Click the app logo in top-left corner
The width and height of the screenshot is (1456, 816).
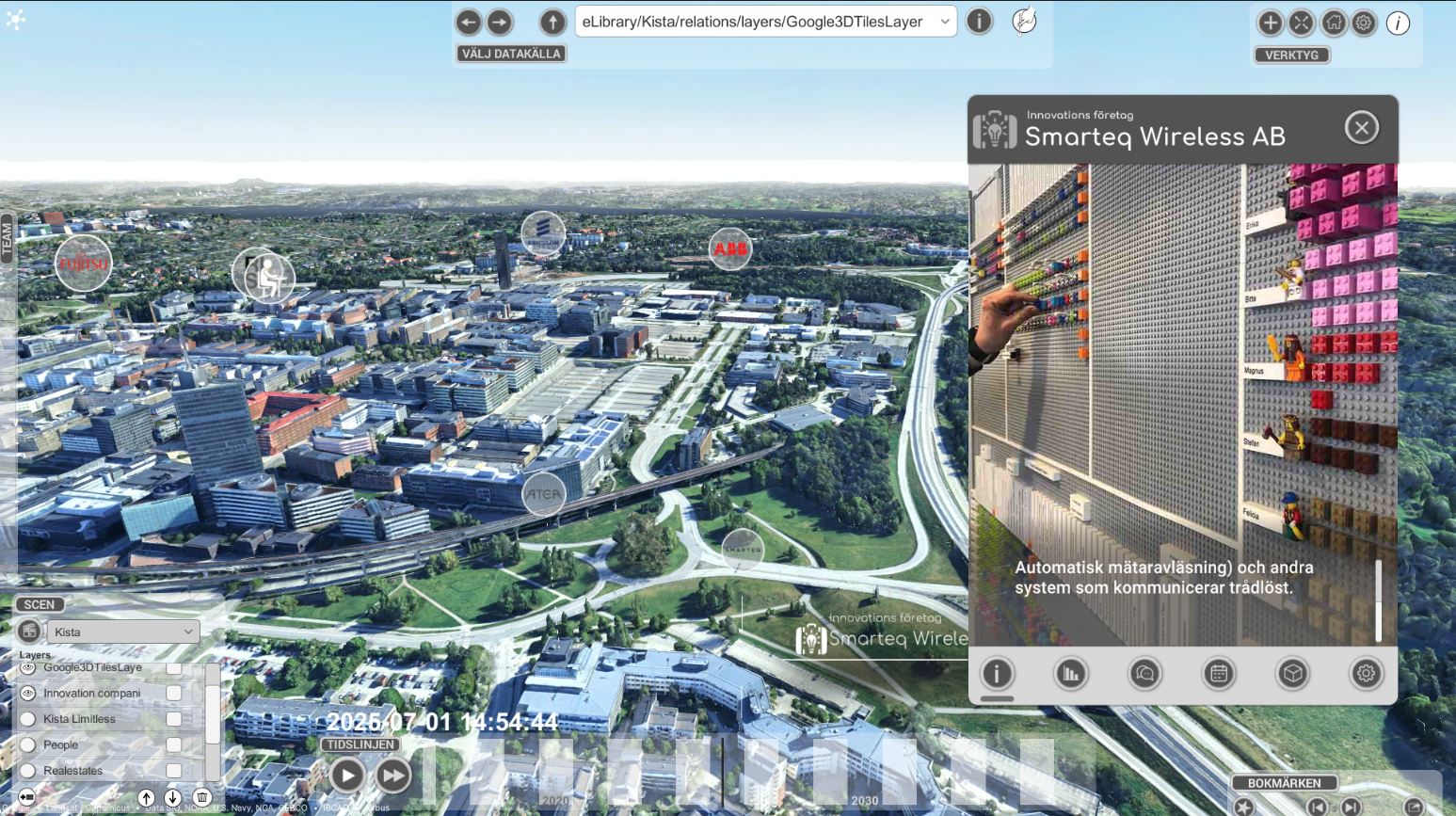coord(15,19)
